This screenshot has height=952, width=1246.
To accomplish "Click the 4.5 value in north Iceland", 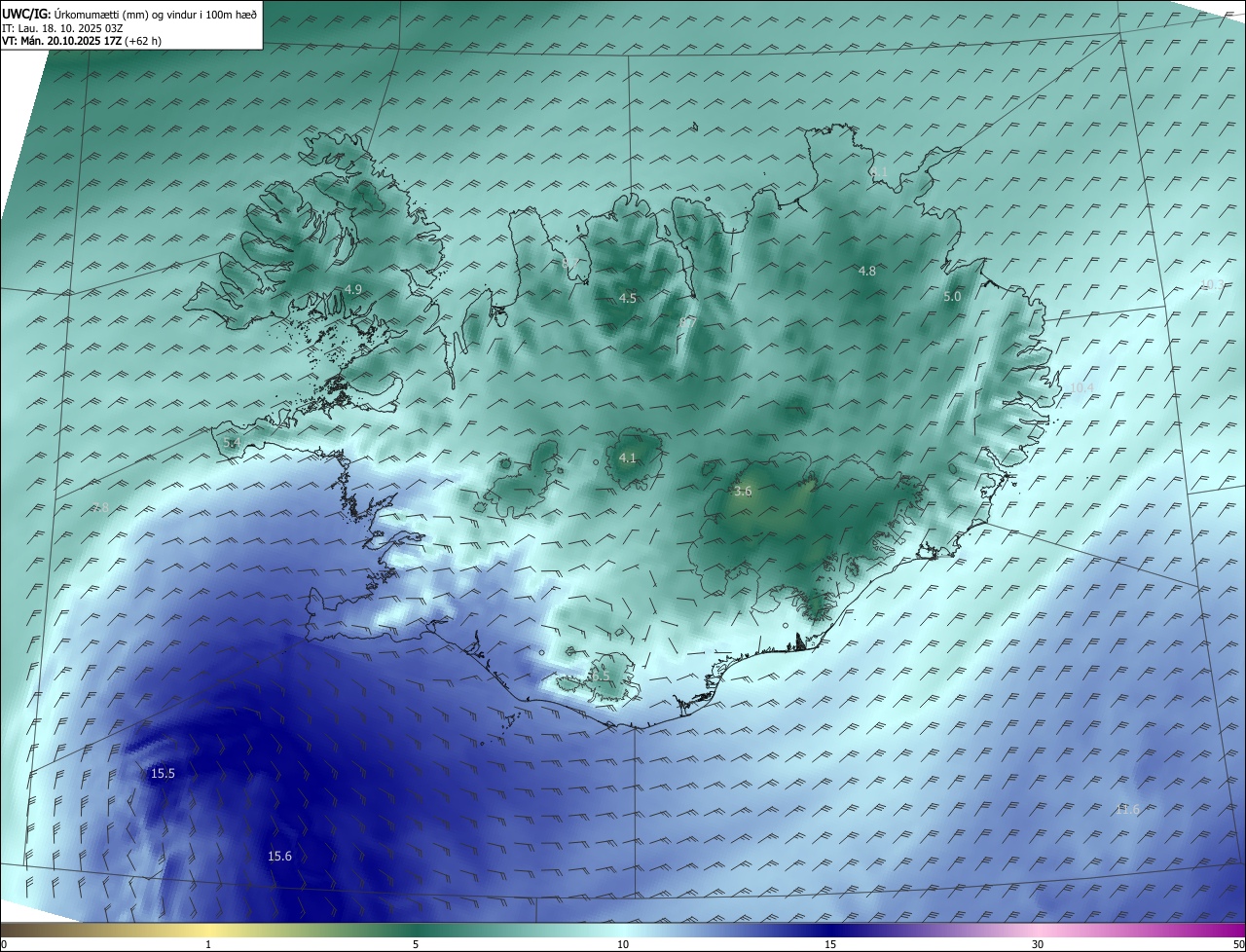I will click(x=628, y=299).
